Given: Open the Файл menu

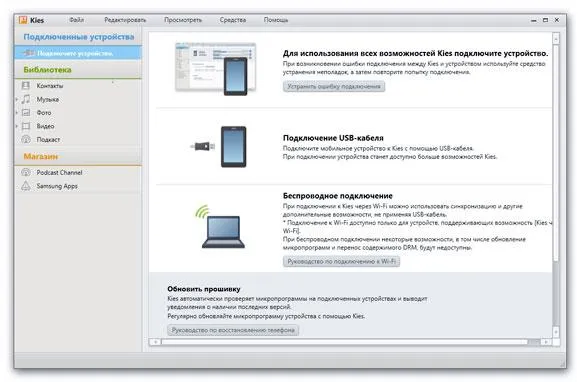Looking at the screenshot, I should pos(77,20).
